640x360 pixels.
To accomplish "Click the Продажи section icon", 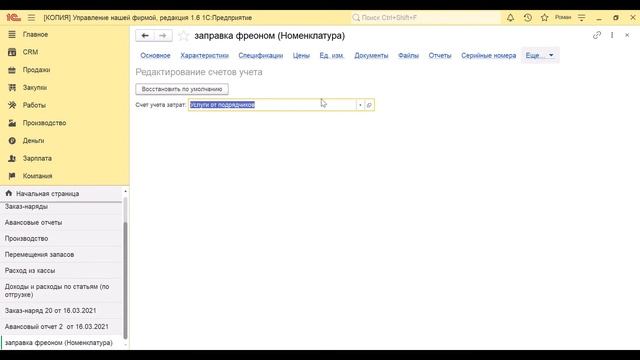I will click(12, 70).
